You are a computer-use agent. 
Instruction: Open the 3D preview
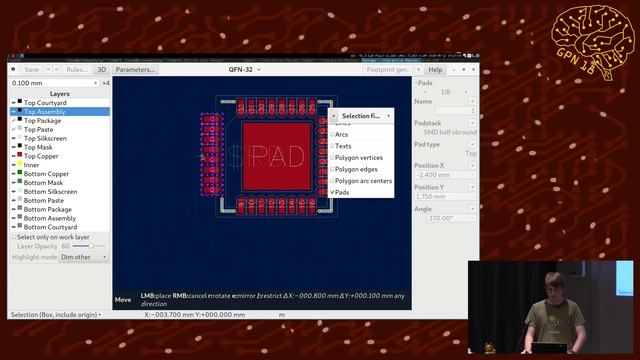(x=102, y=69)
